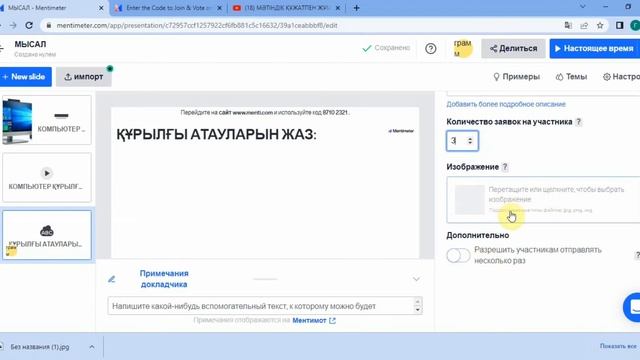The height and width of the screenshot is (360, 640).
Task: Click the address bar URL
Action: pyautogui.click(x=197, y=25)
